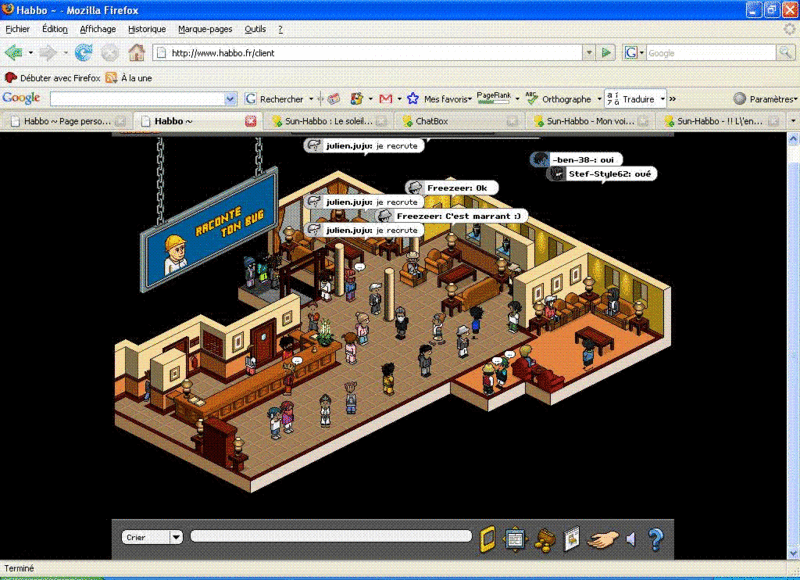The image size is (800, 580).
Task: Open the Gmail icon in Google Toolbar
Action: click(386, 99)
